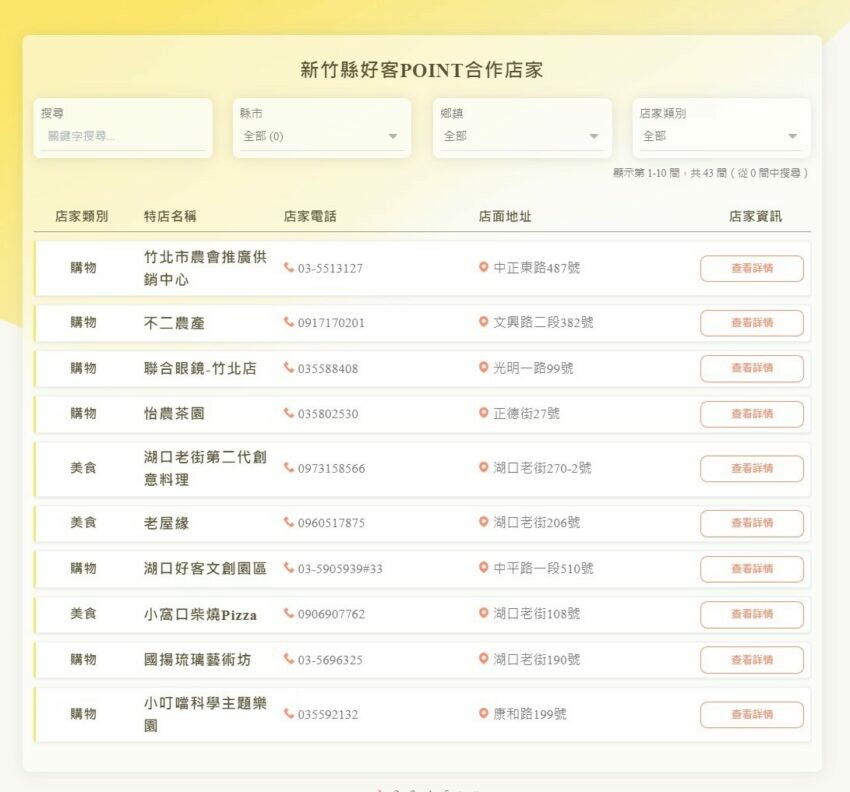The height and width of the screenshot is (792, 850).
Task: Click the phone icon next to 0917170201
Action: (289, 323)
